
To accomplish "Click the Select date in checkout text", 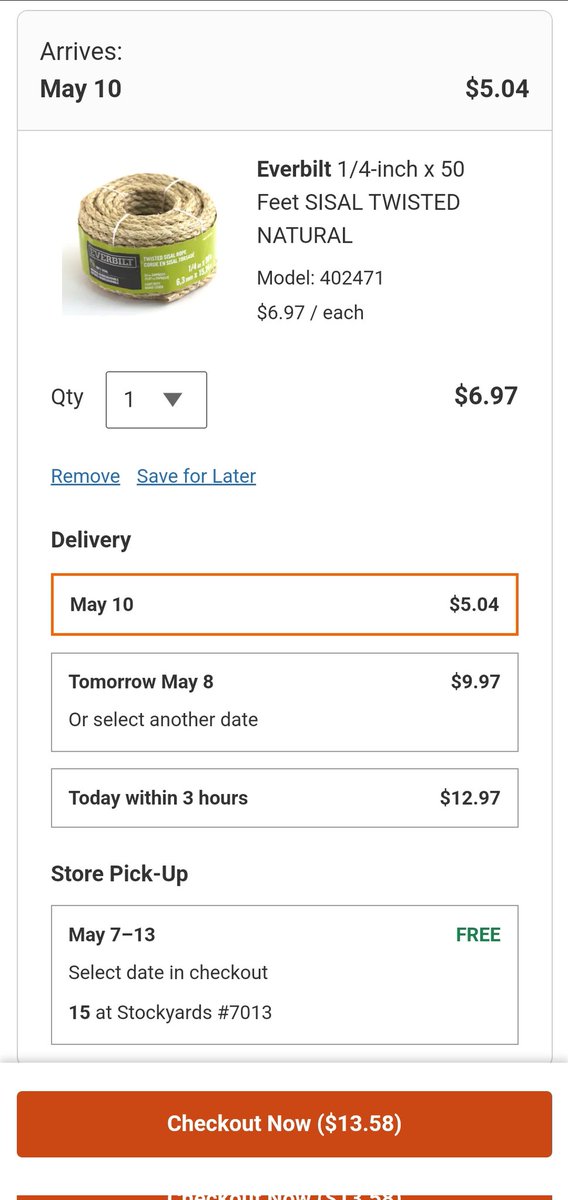I will point(168,972).
